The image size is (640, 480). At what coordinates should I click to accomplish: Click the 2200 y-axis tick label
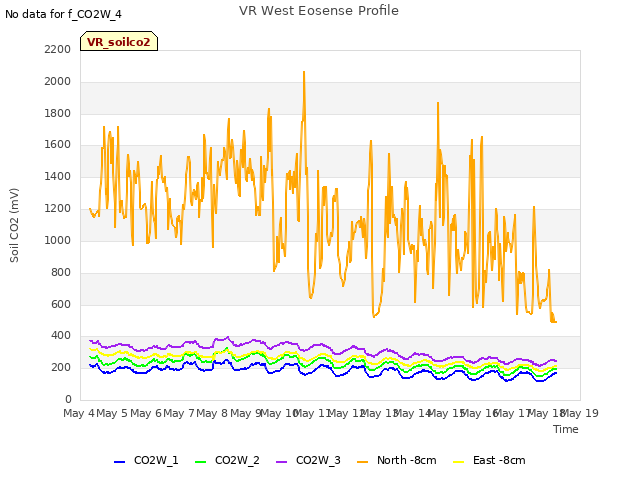[x=58, y=49]
